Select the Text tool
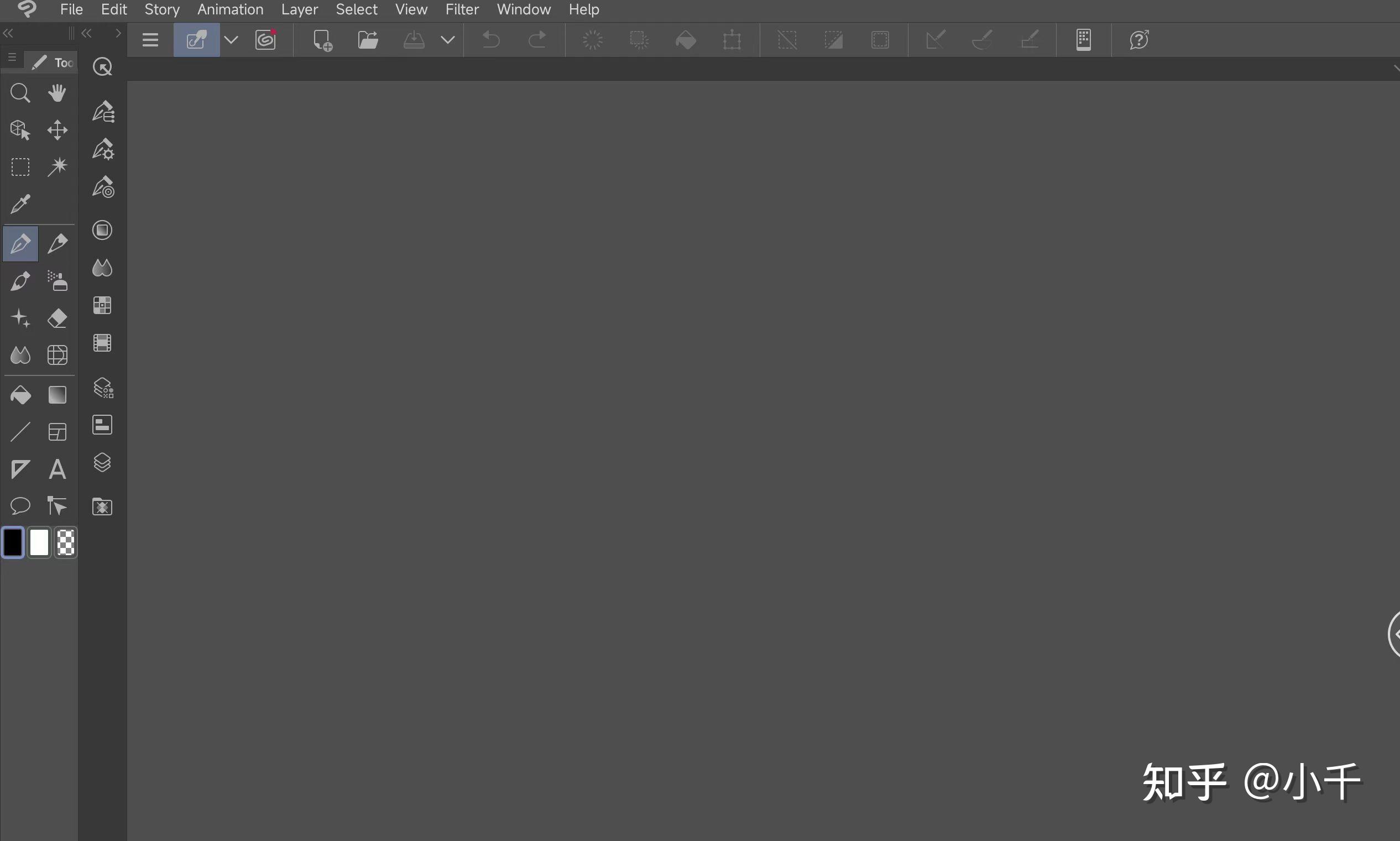The width and height of the screenshot is (1400, 841). coord(56,469)
